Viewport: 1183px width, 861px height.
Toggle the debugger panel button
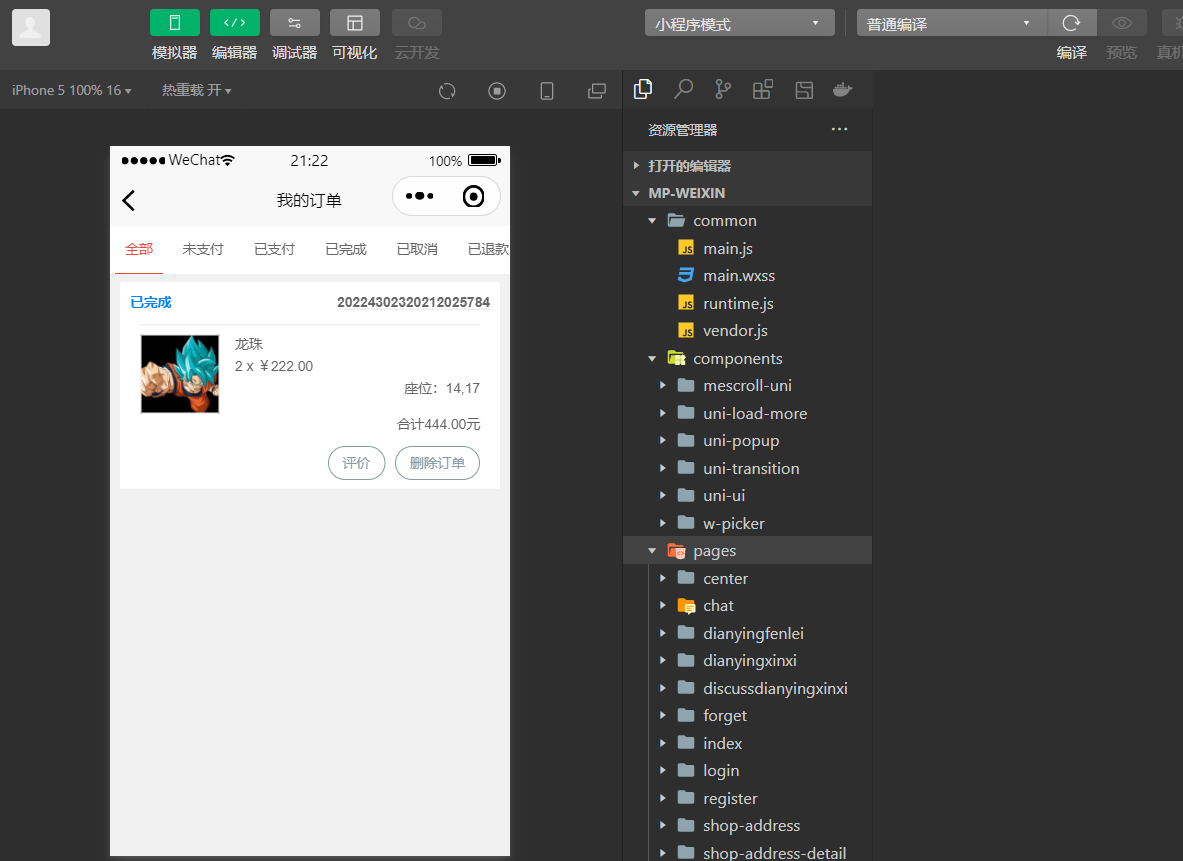[x=294, y=23]
